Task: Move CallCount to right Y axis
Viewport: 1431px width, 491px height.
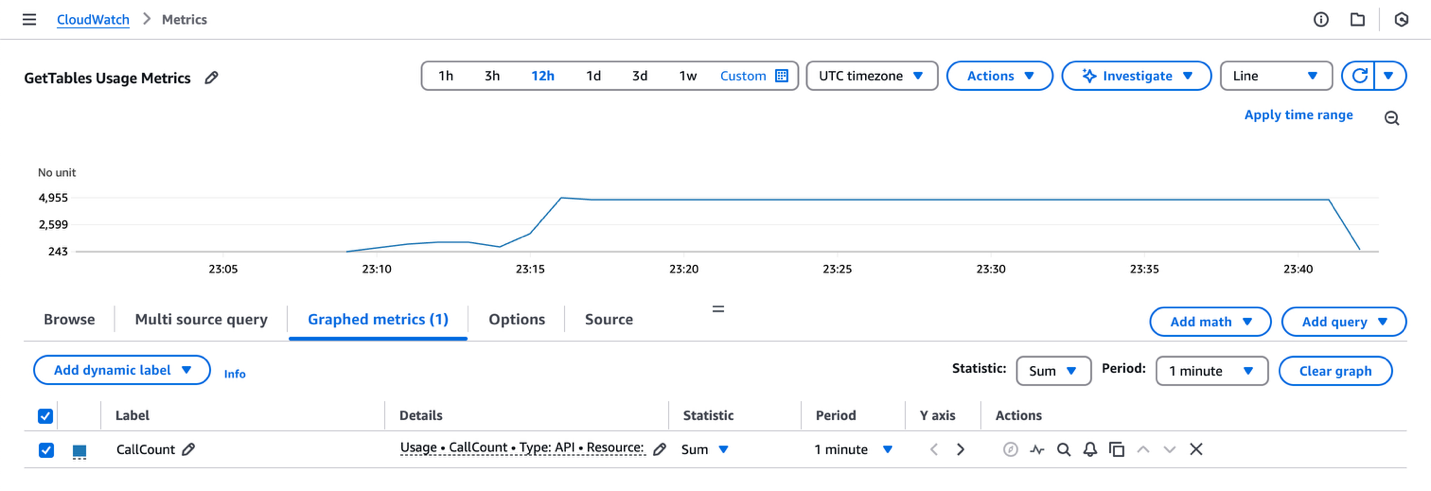Action: (x=960, y=450)
